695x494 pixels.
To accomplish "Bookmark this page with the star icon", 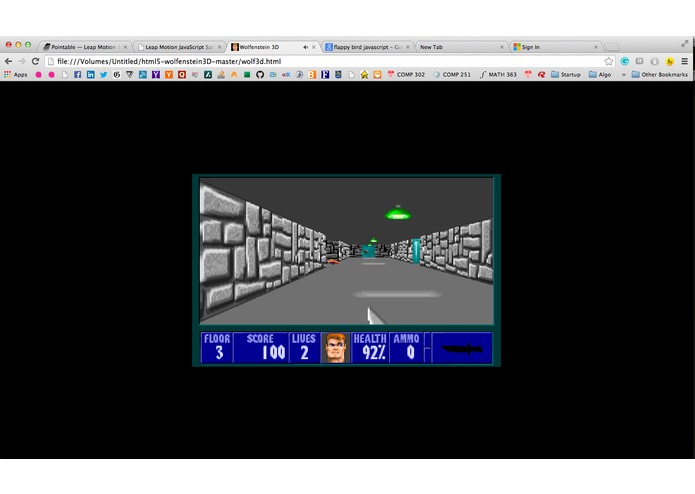I will [609, 61].
